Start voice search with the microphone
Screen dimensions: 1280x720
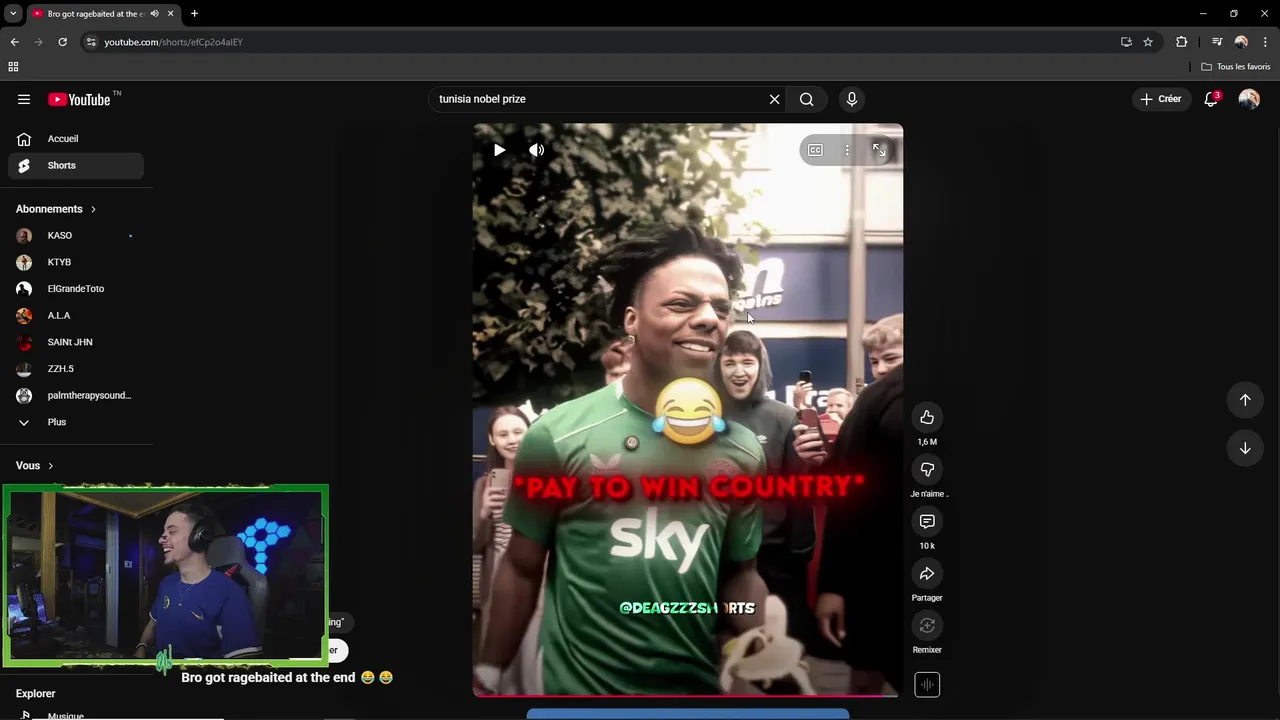tap(852, 99)
